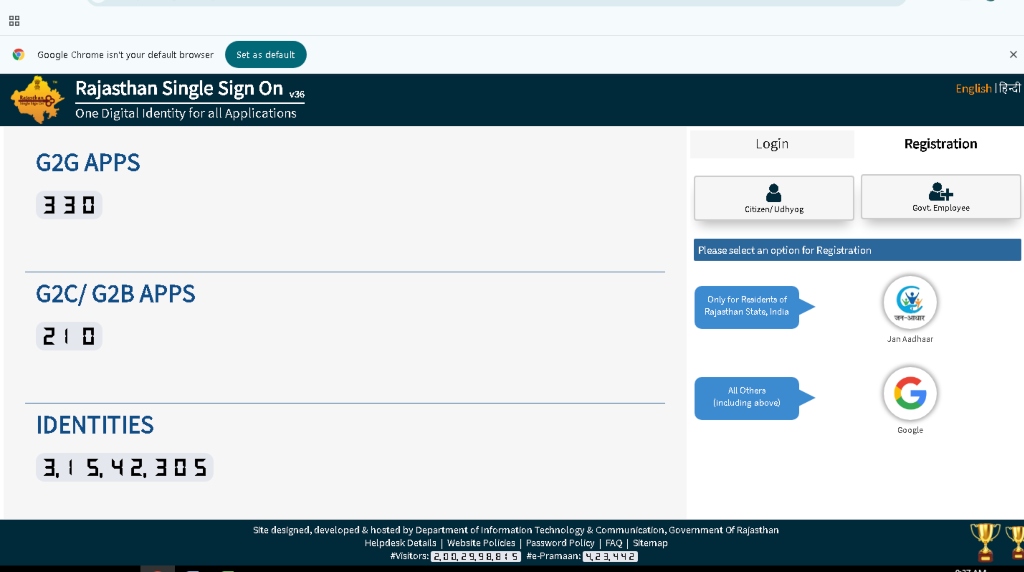The height and width of the screenshot is (572, 1024).
Task: Open the Sitemap link
Action: coord(650,543)
